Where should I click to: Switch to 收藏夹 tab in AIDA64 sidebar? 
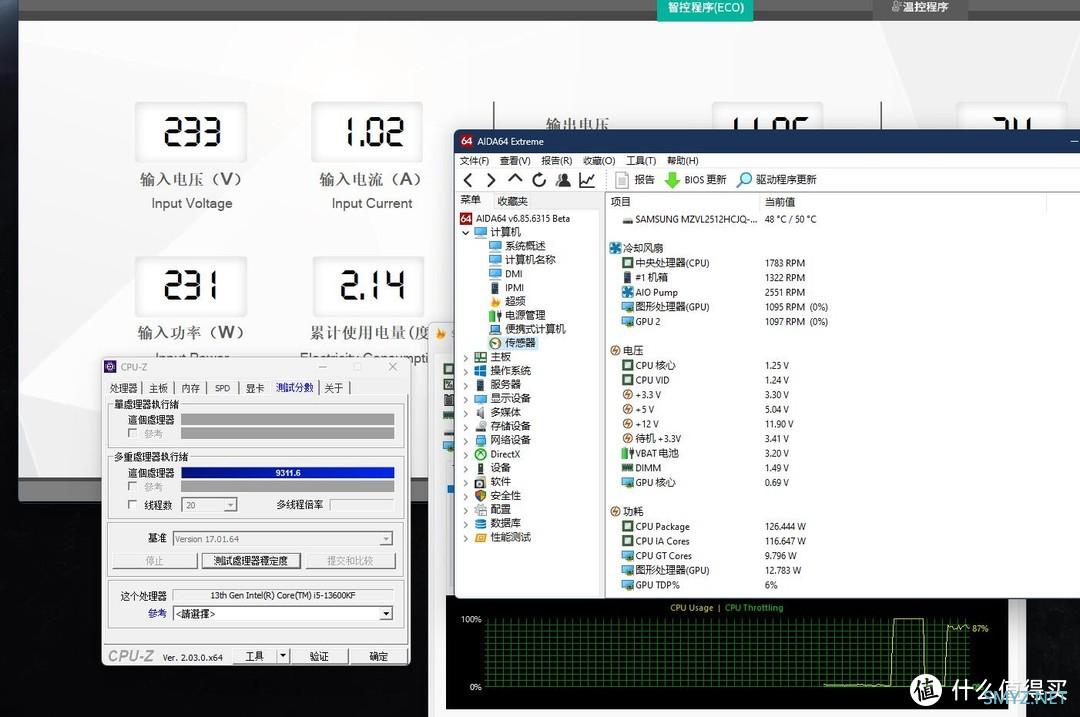[512, 201]
